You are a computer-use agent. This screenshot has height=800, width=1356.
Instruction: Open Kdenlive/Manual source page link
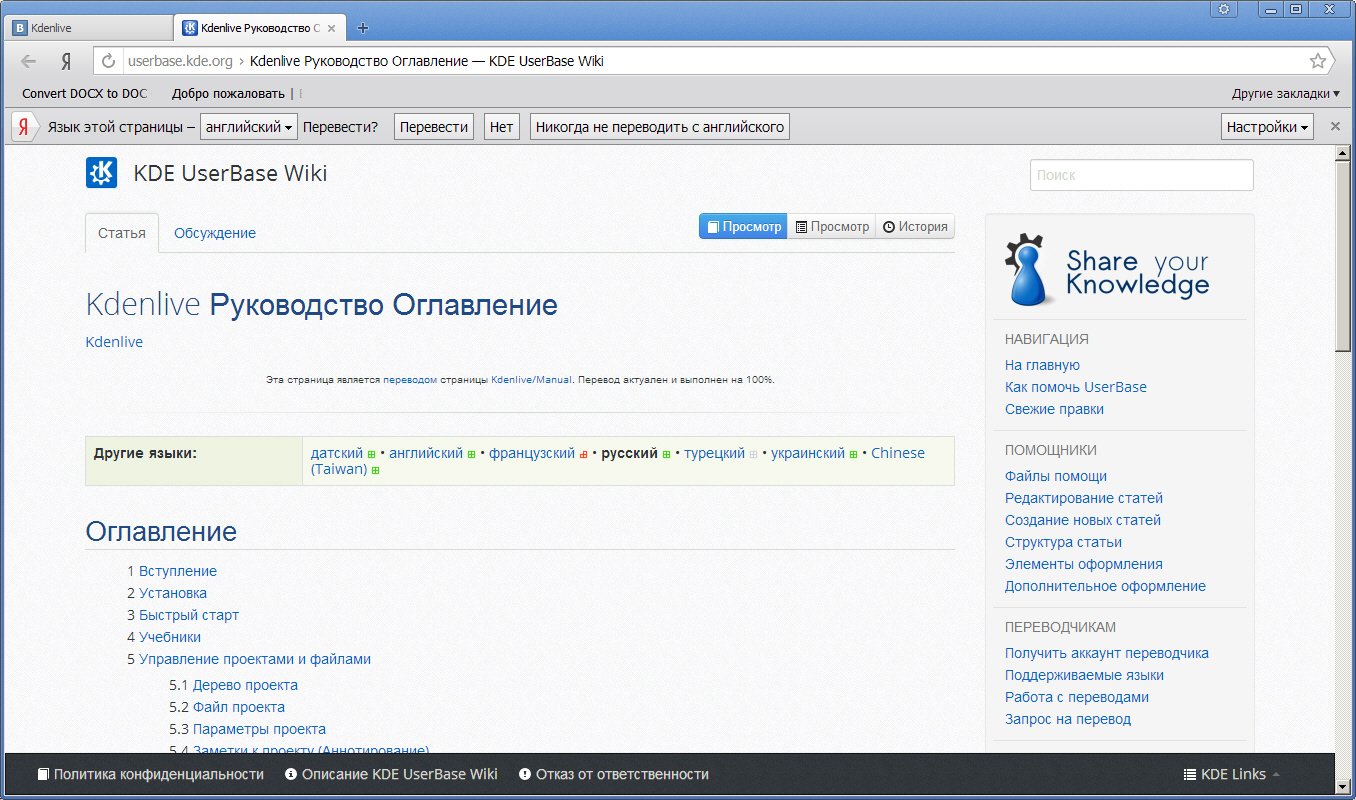coord(531,380)
